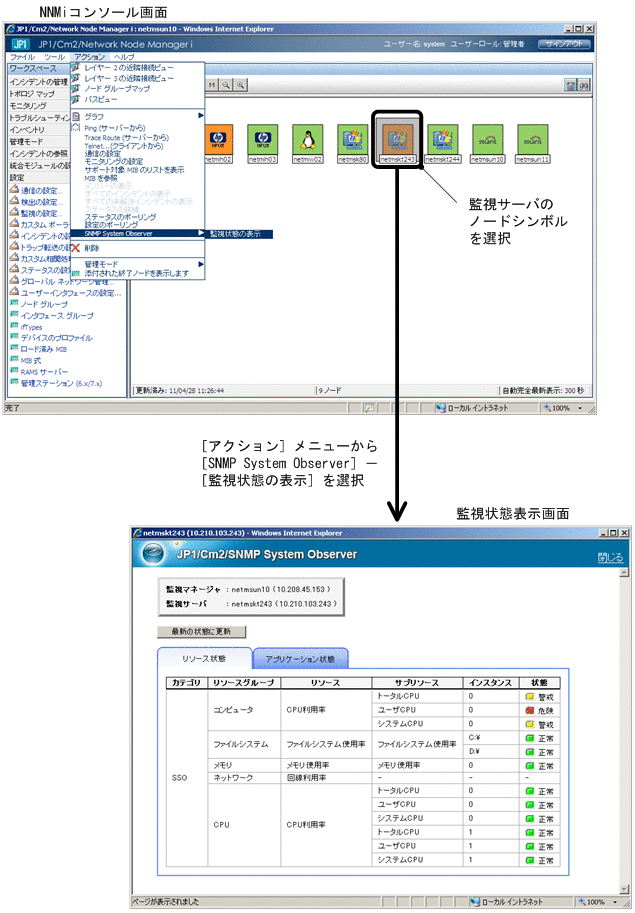This screenshot has height=913, width=635.
Task: Click the JP1 logo in NNMi header
Action: (20, 44)
